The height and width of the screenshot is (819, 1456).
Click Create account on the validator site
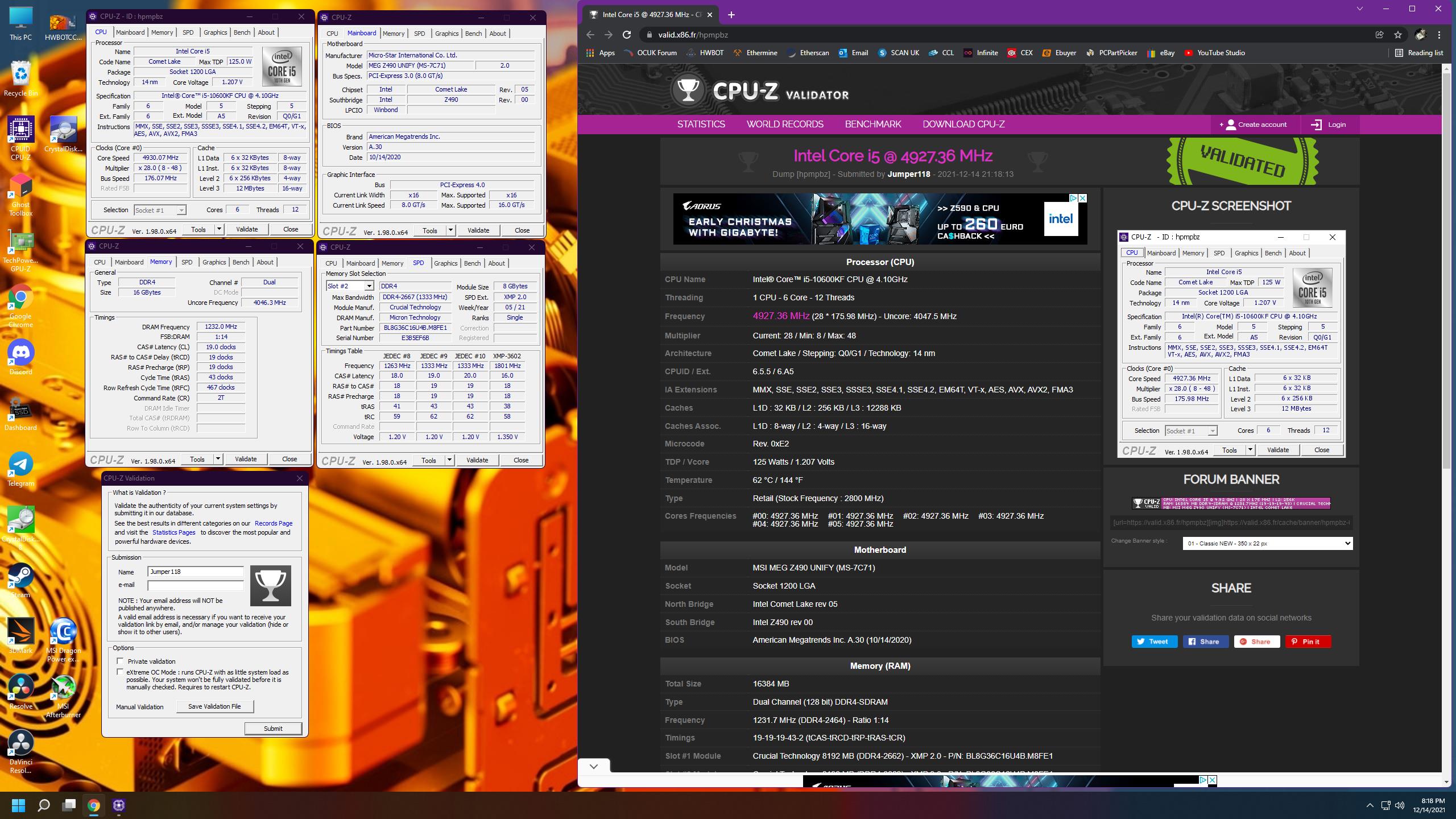click(1254, 125)
